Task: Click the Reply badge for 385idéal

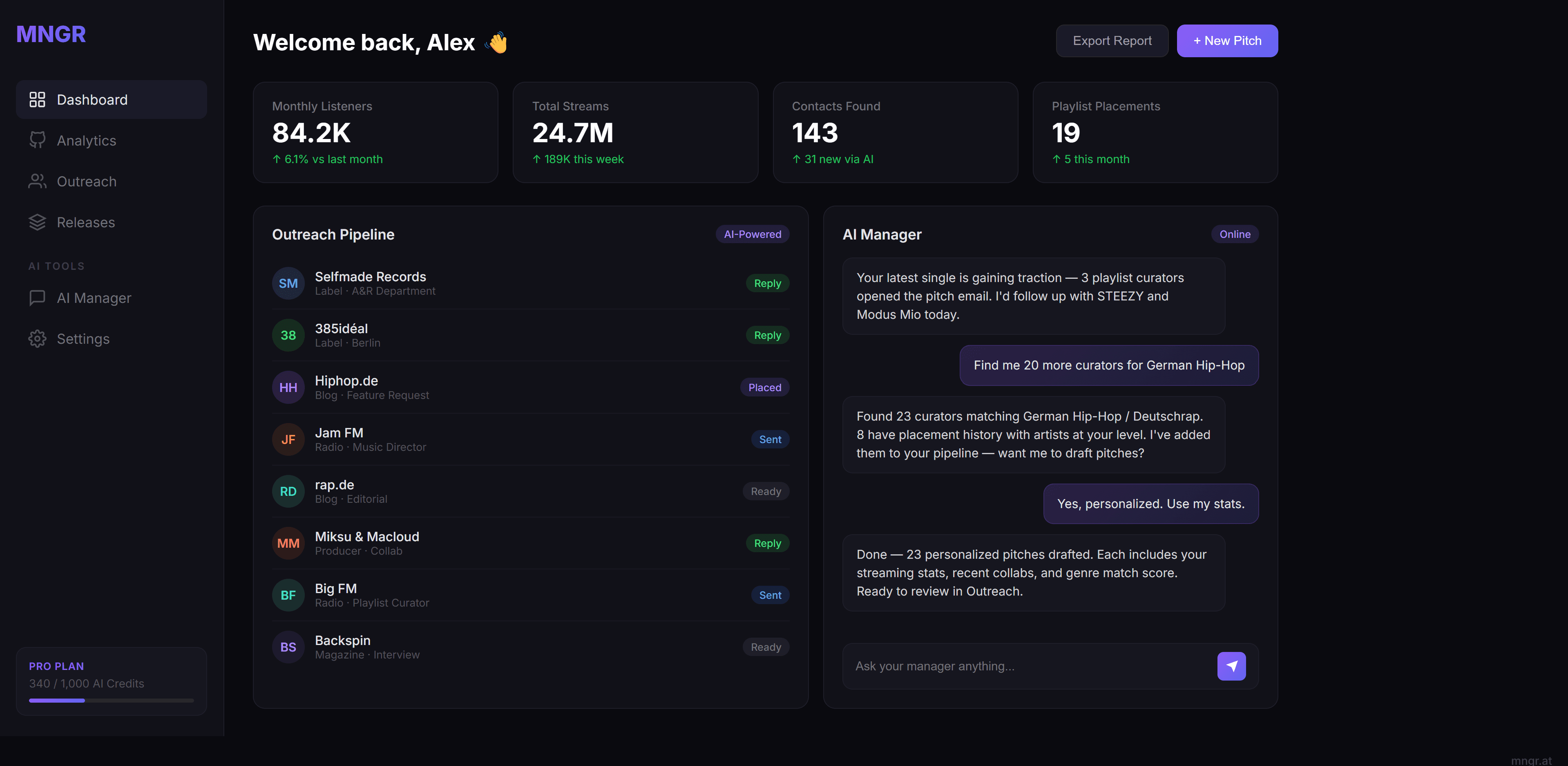Action: (x=767, y=335)
